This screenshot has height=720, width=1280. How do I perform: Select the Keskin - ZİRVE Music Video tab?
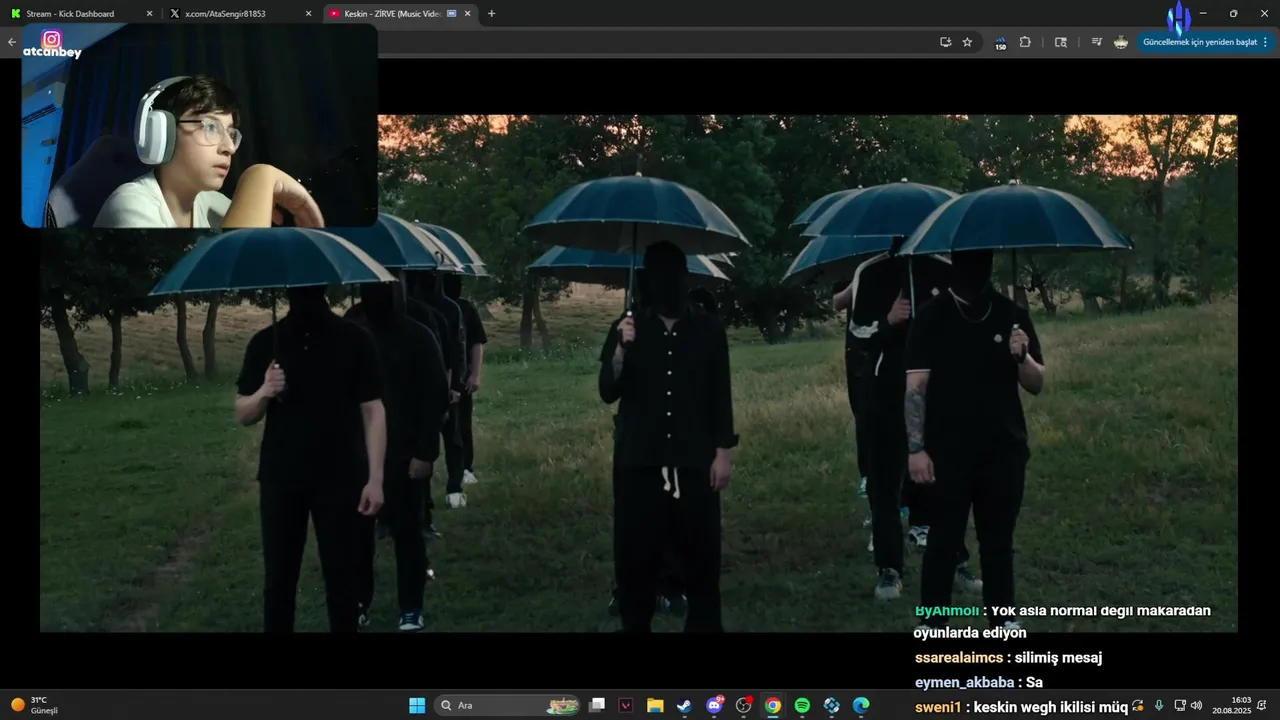click(400, 14)
